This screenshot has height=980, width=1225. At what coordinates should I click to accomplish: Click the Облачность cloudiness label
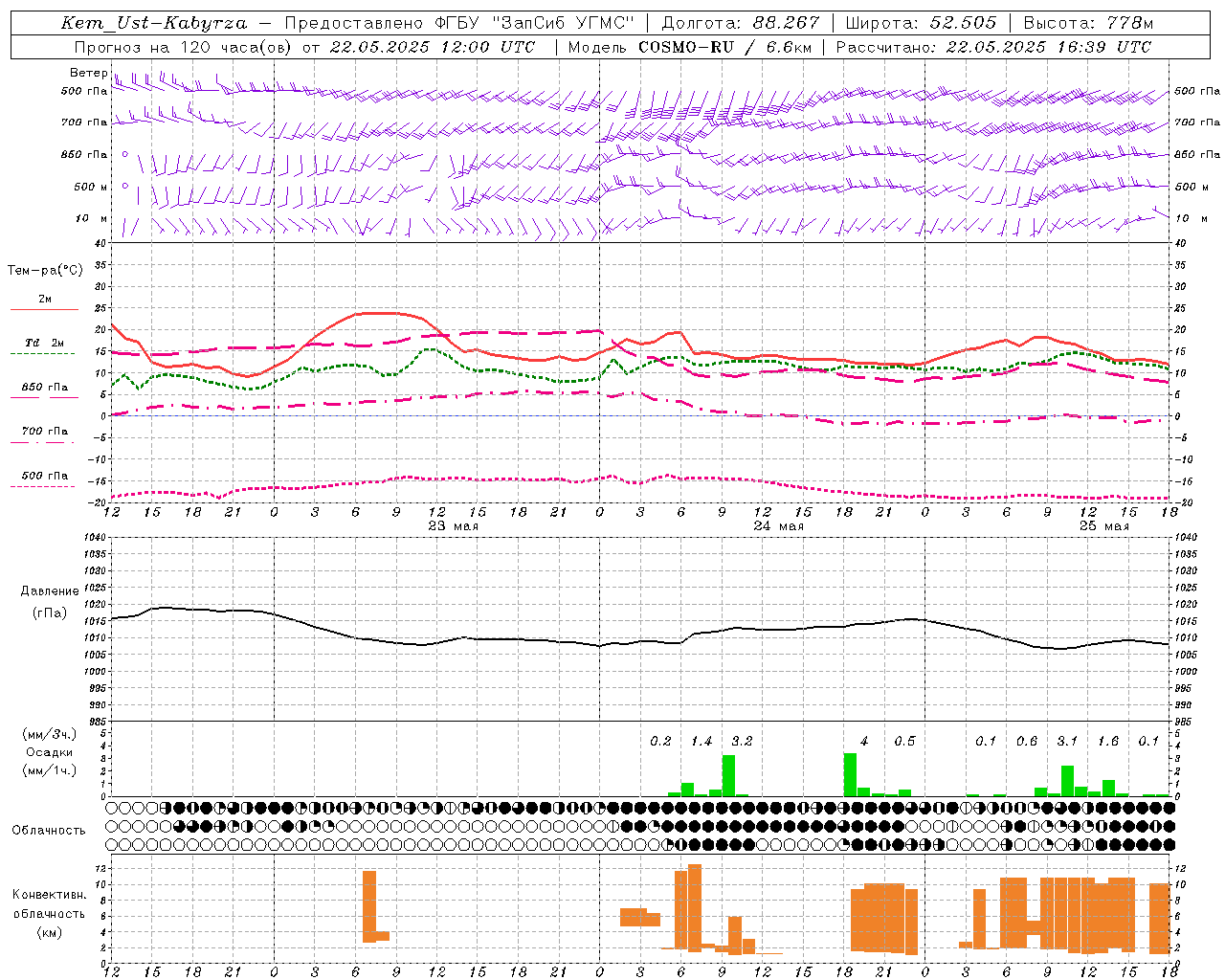click(49, 830)
